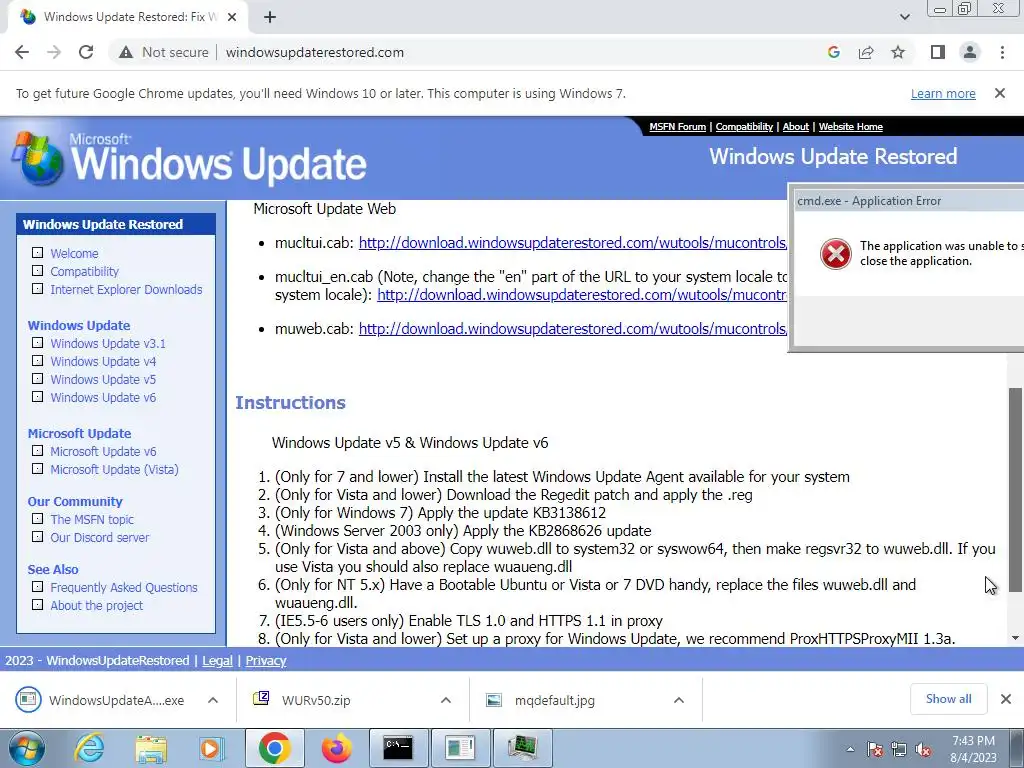Expand options for WindowsUpdateA....exe download
Screen dimensions: 1024x768
(213, 700)
